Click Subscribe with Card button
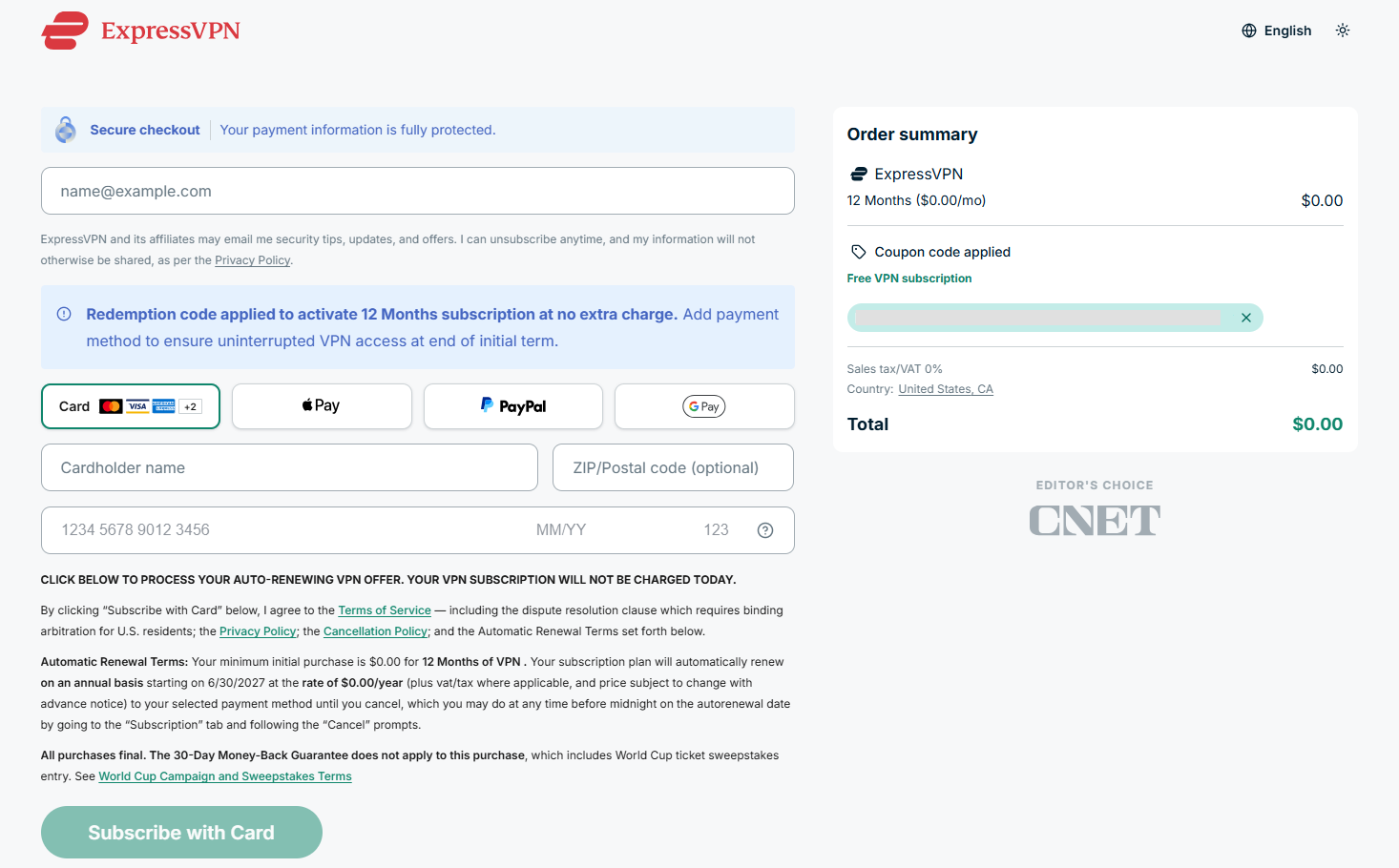This screenshot has width=1399, height=868. [181, 832]
